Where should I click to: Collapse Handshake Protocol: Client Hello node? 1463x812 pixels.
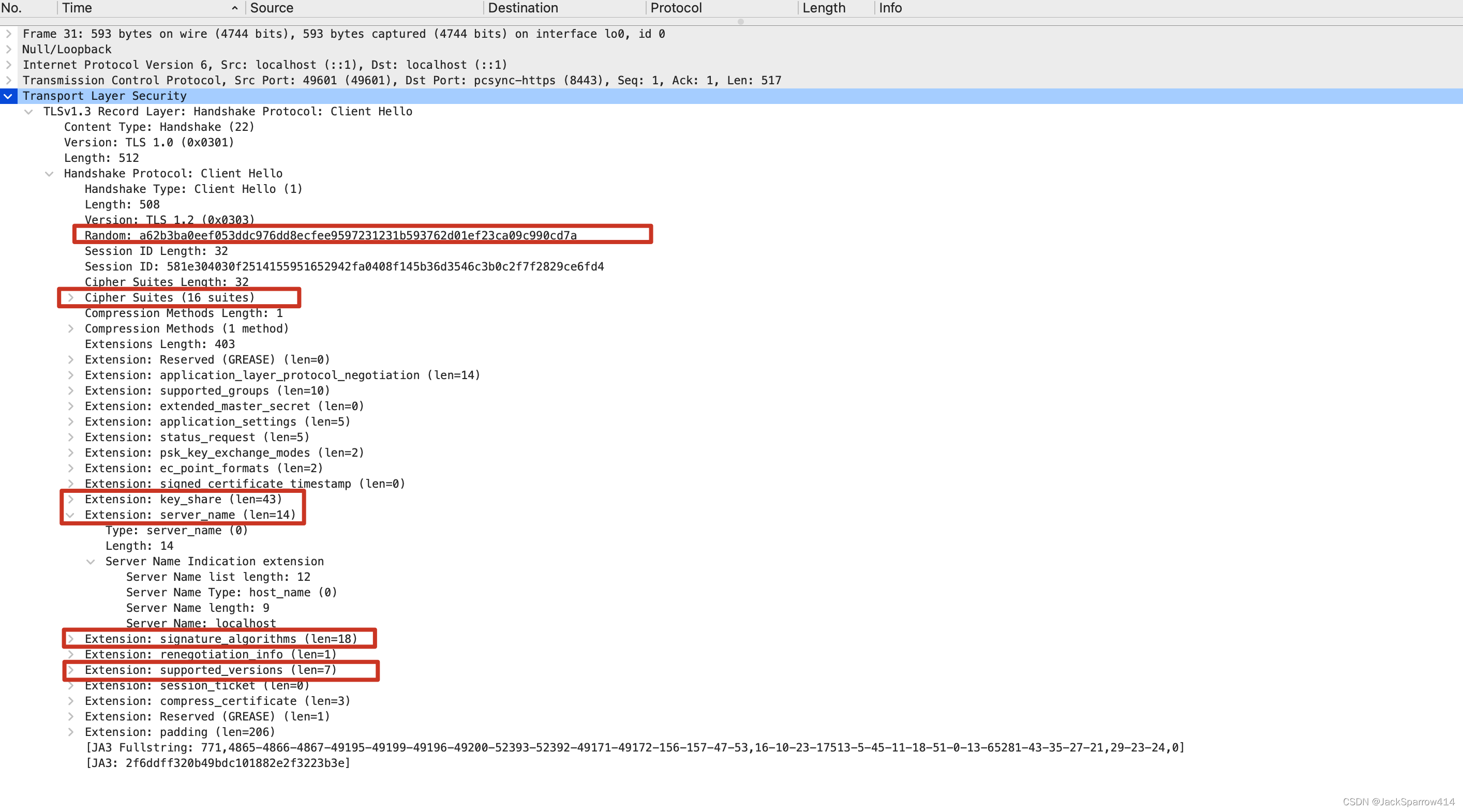click(50, 174)
